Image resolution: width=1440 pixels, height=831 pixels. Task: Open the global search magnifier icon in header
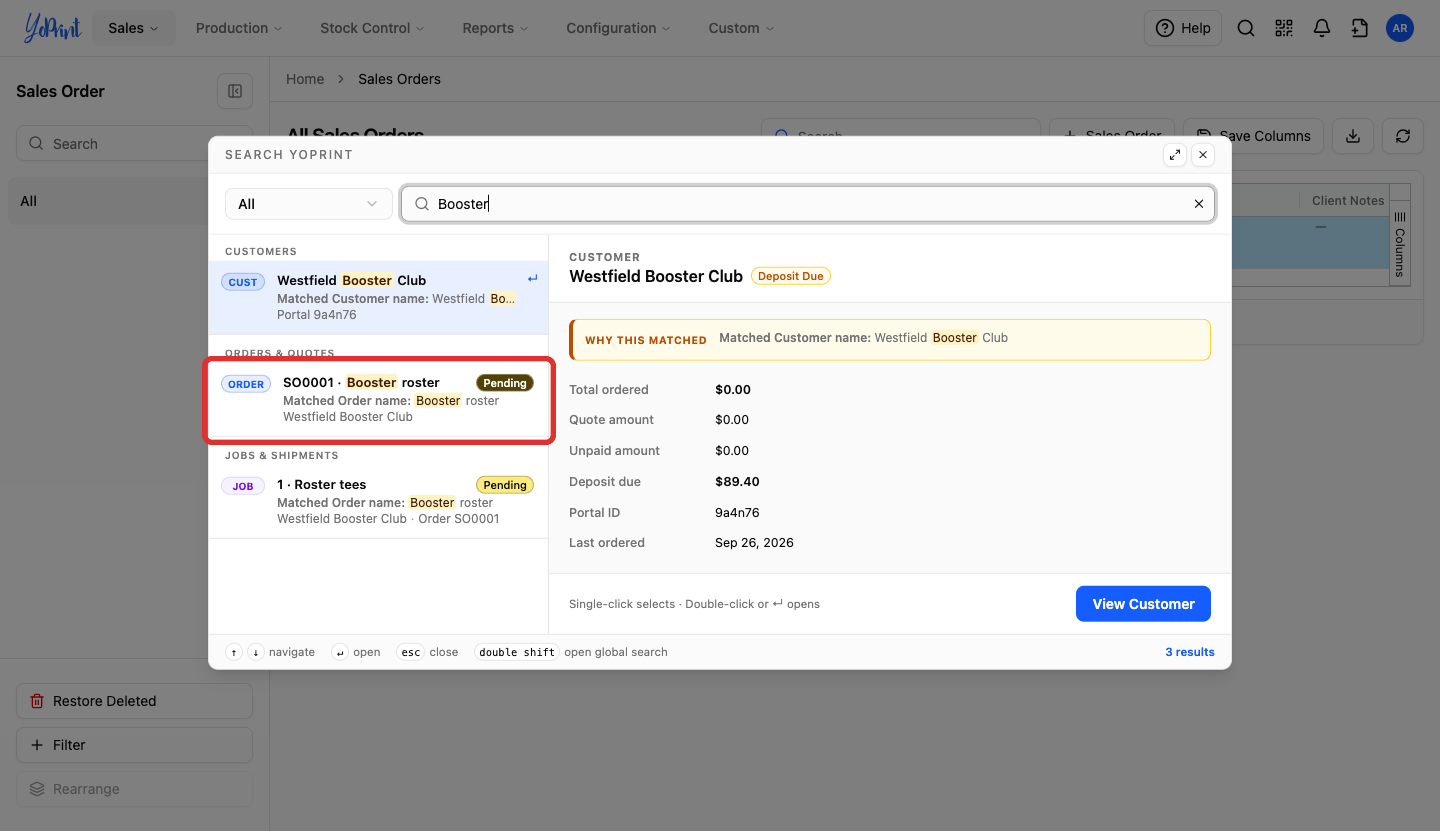tap(1246, 28)
